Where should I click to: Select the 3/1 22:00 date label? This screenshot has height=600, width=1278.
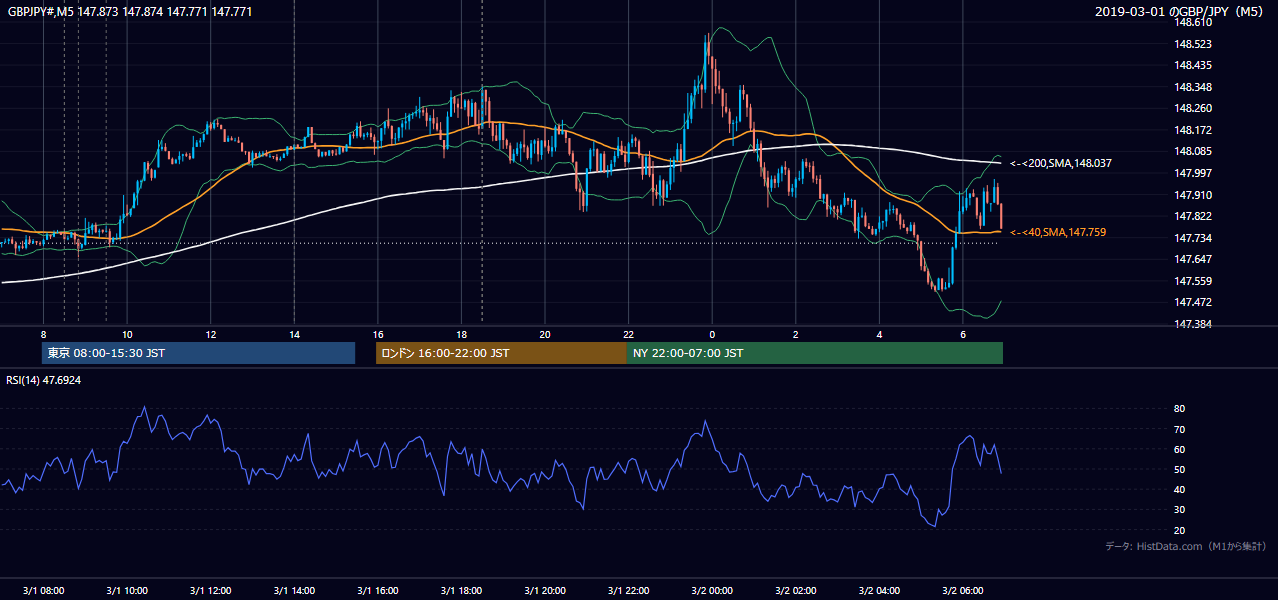tap(628, 591)
